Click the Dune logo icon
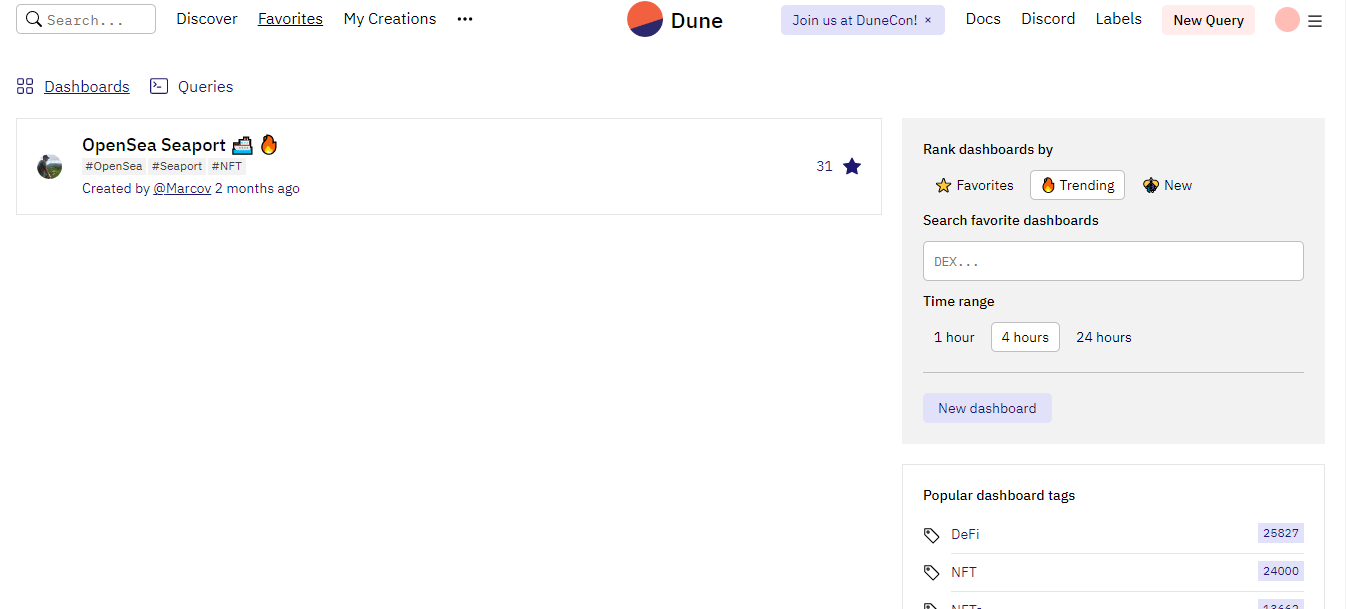 [645, 19]
